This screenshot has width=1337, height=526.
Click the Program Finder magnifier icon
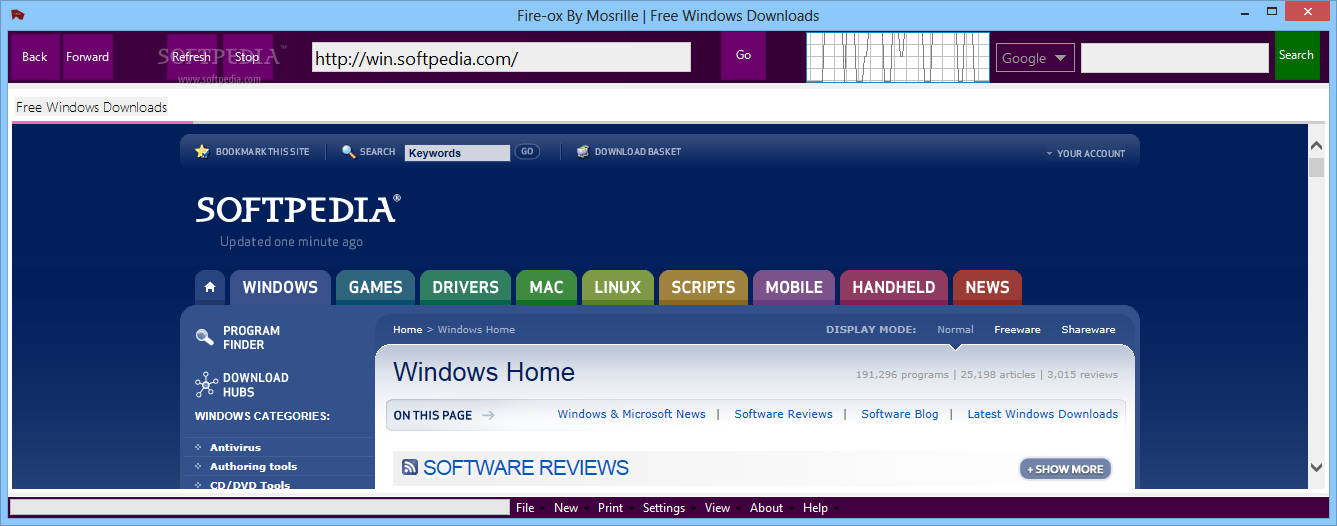click(x=205, y=338)
